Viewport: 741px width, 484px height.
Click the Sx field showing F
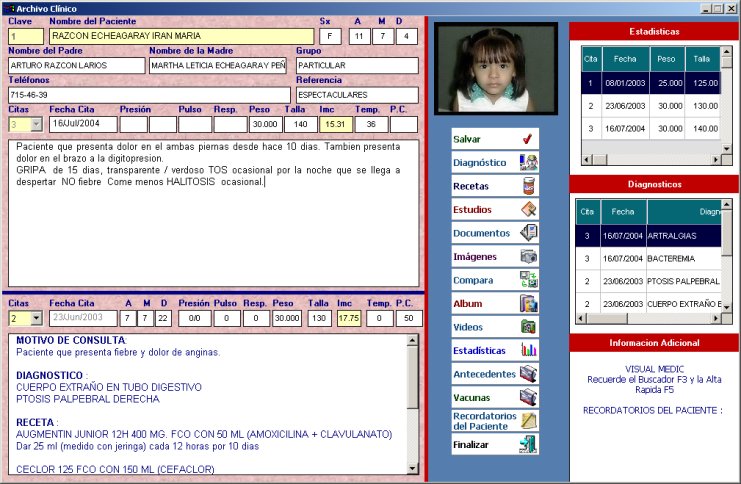(x=330, y=36)
